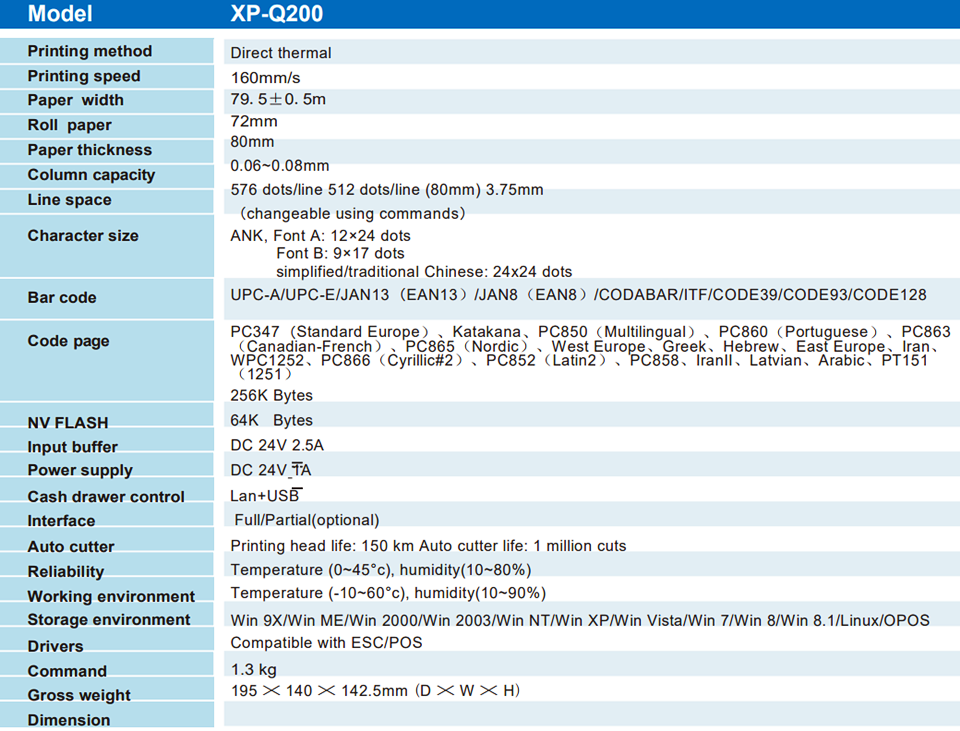Click the '1.3 kg' value
Viewport: 960px width, 731px height.
point(253,670)
